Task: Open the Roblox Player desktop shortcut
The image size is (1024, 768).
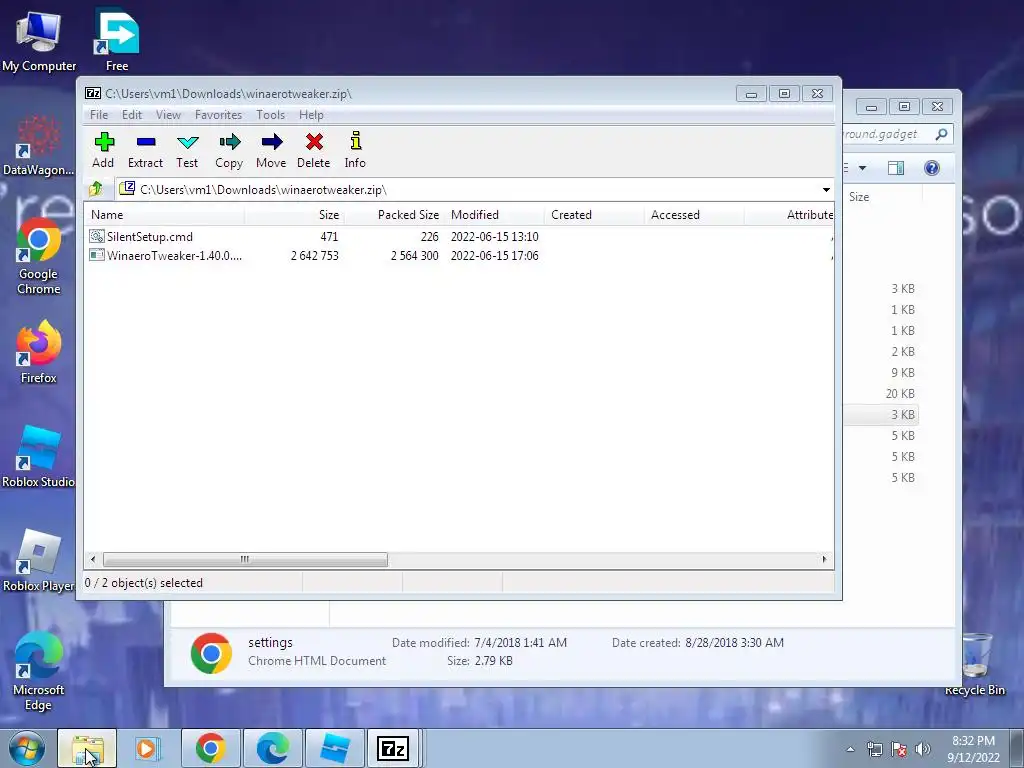Action: 39,560
